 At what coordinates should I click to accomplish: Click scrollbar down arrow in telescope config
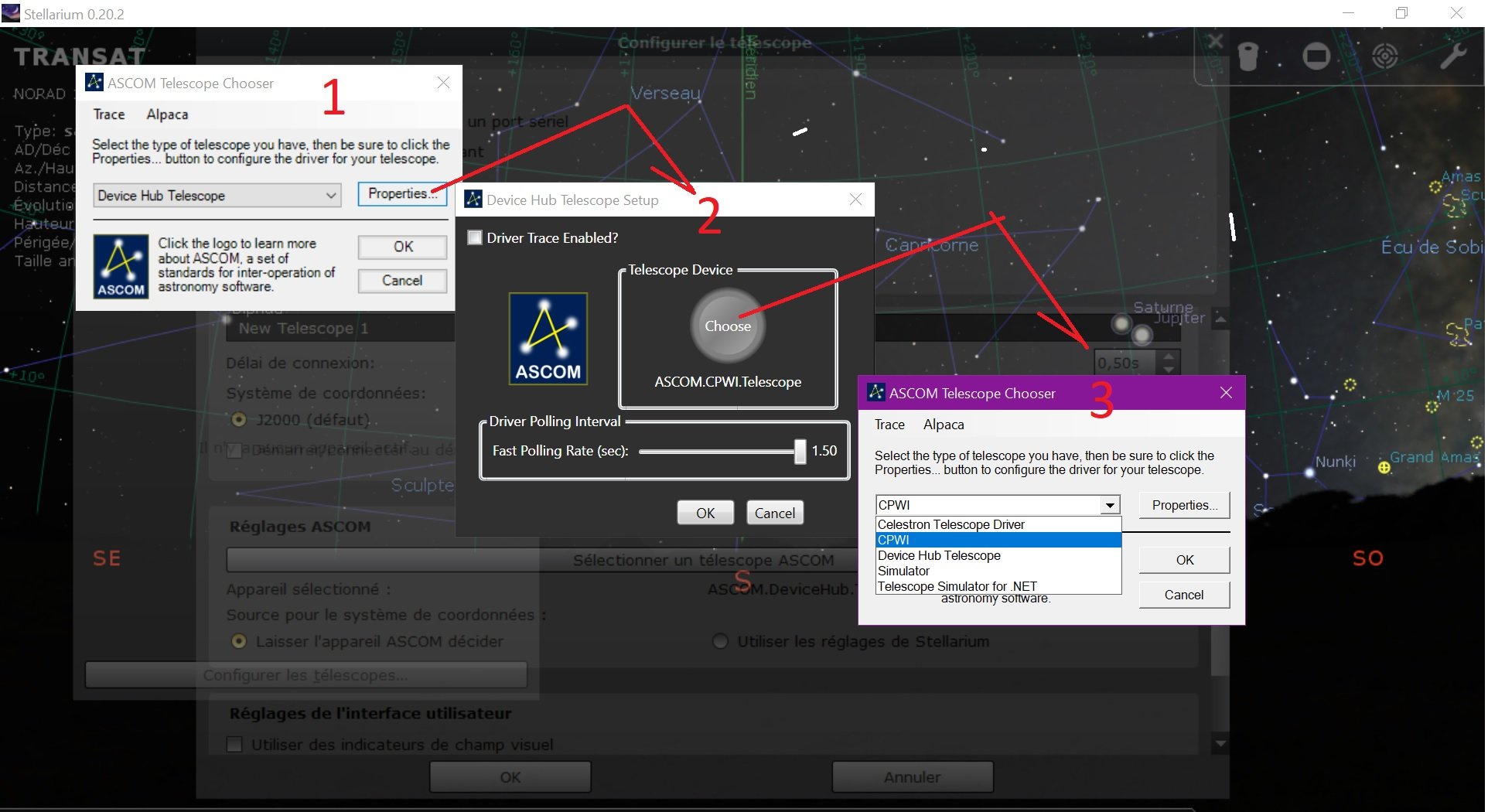pyautogui.click(x=1220, y=744)
